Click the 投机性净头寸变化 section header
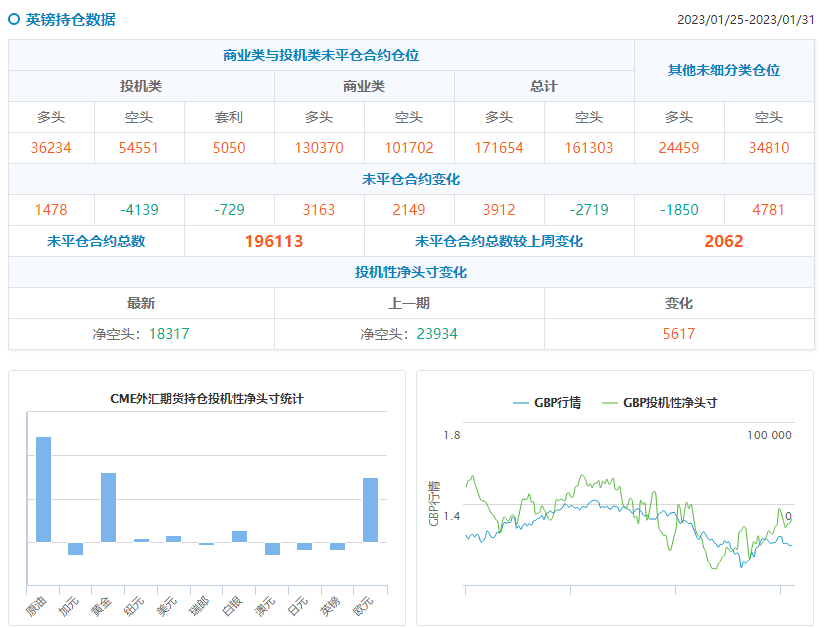This screenshot has height=628, width=831. (x=411, y=272)
